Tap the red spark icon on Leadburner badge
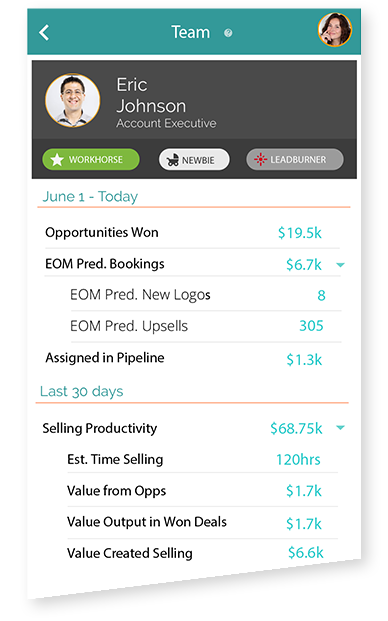This screenshot has height=621, width=388. [x=261, y=160]
